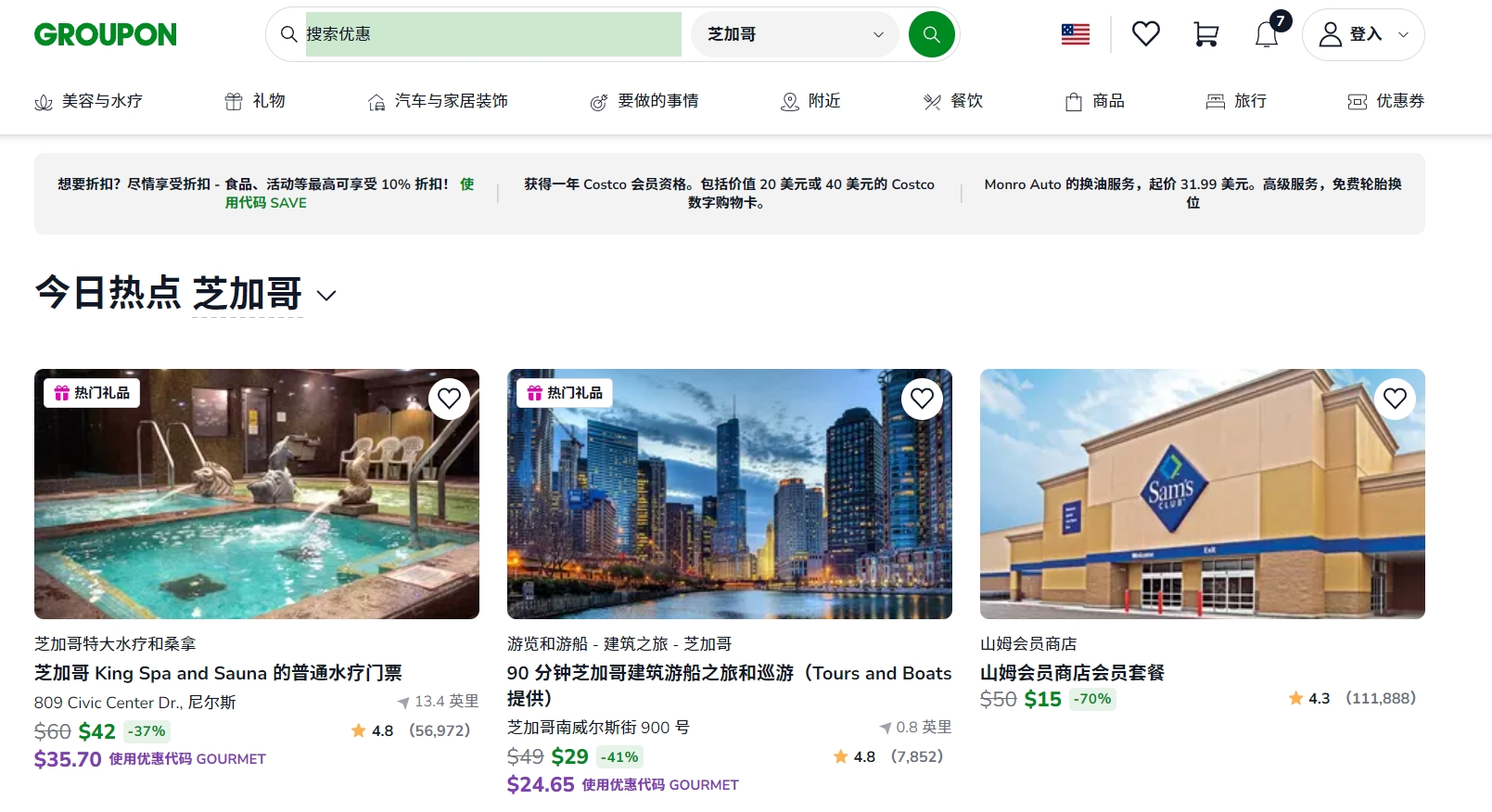The width and height of the screenshot is (1492, 812).
Task: Expand the 登入 dropdown chevron
Action: [1403, 34]
